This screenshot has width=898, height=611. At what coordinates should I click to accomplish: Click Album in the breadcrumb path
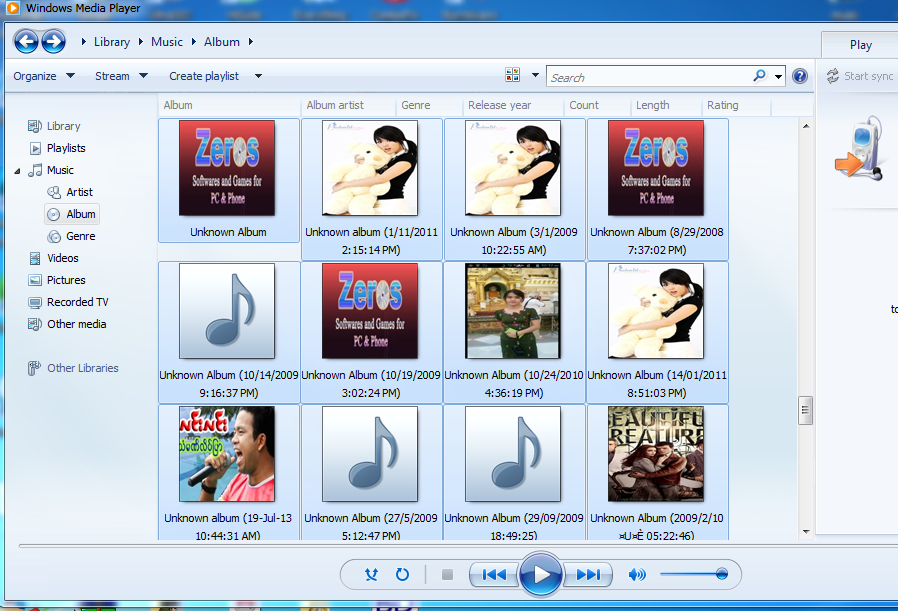(222, 42)
